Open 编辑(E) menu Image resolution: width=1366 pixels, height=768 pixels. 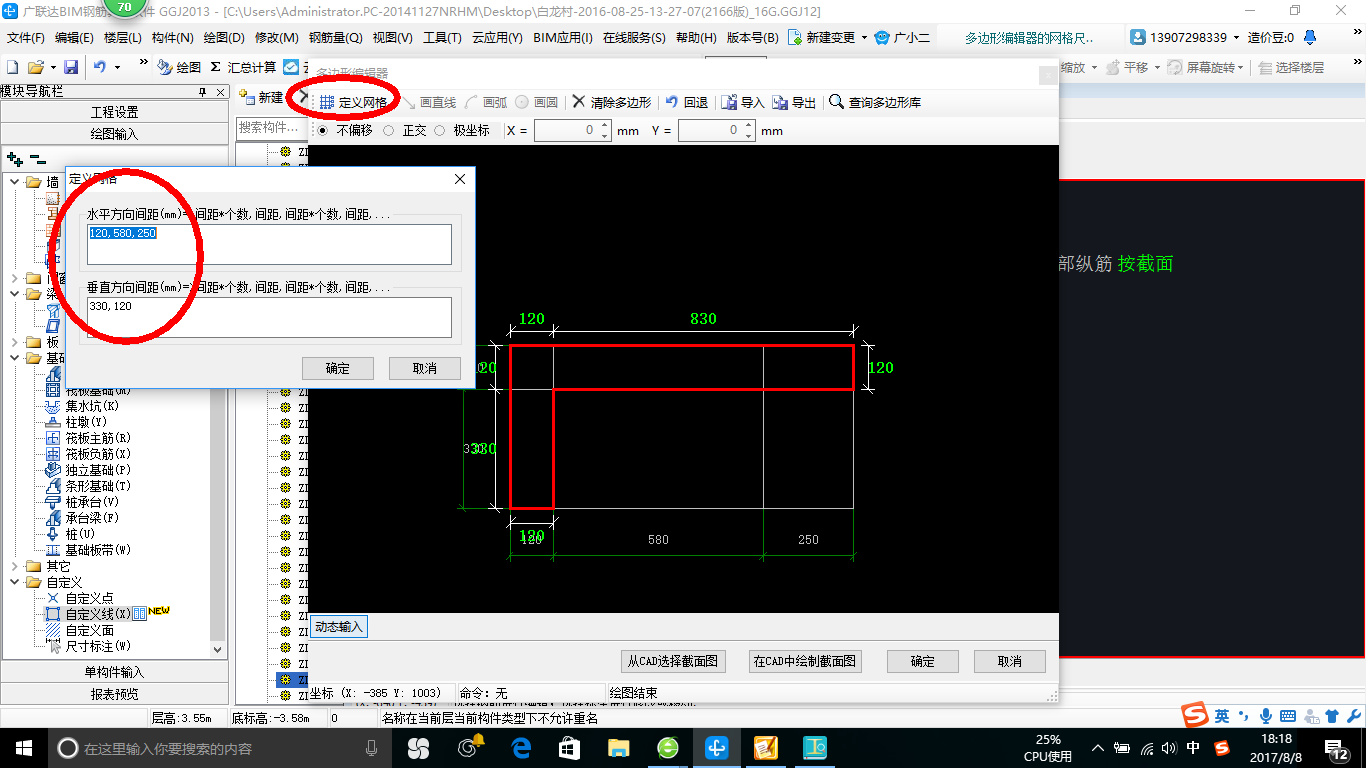(74, 37)
